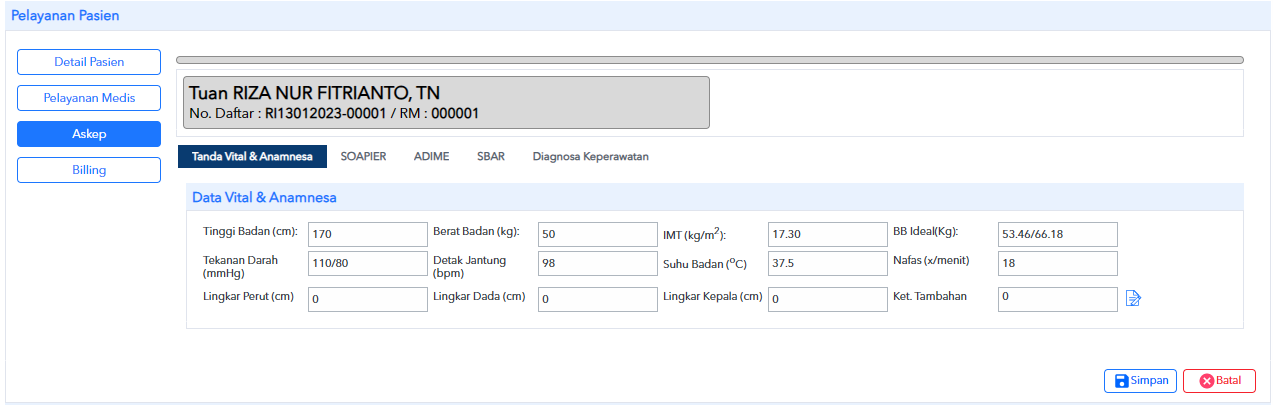Screen dimensions: 1273x405
Task: Click the Lingkar Dada (cm) label
Action: (x=479, y=296)
